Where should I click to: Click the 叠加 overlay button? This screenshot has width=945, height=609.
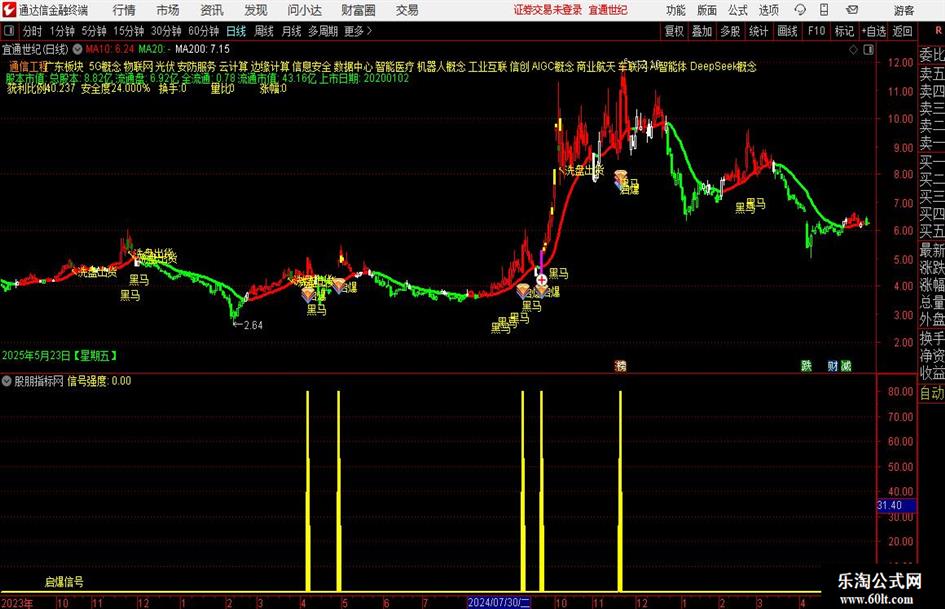point(702,31)
